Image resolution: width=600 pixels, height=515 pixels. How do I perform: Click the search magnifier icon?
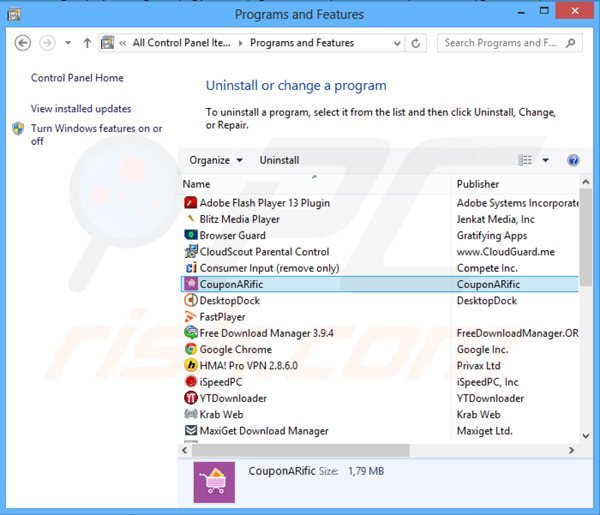click(x=571, y=43)
